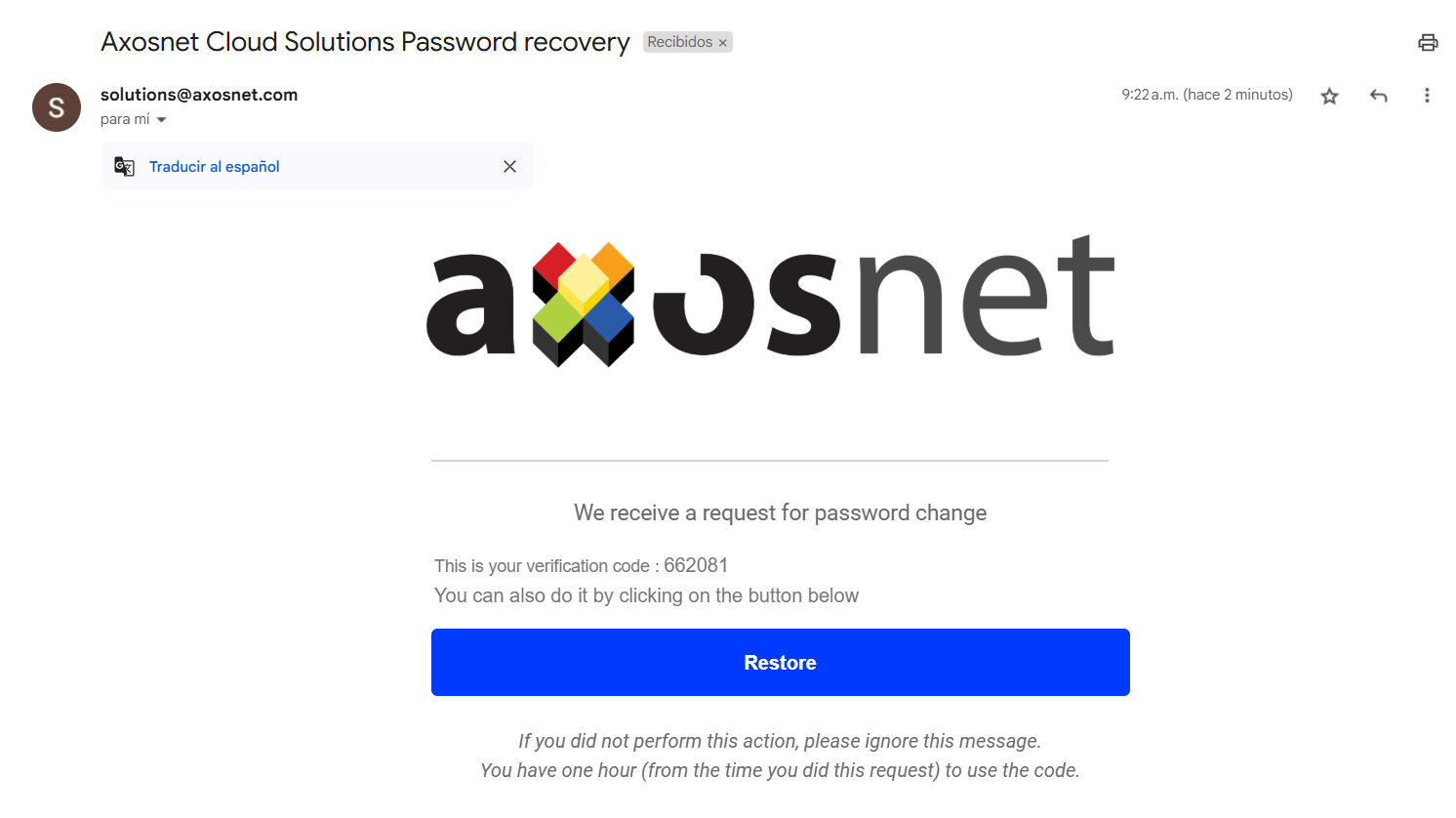
Task: Print this email using the printer icon
Action: pos(1428,42)
